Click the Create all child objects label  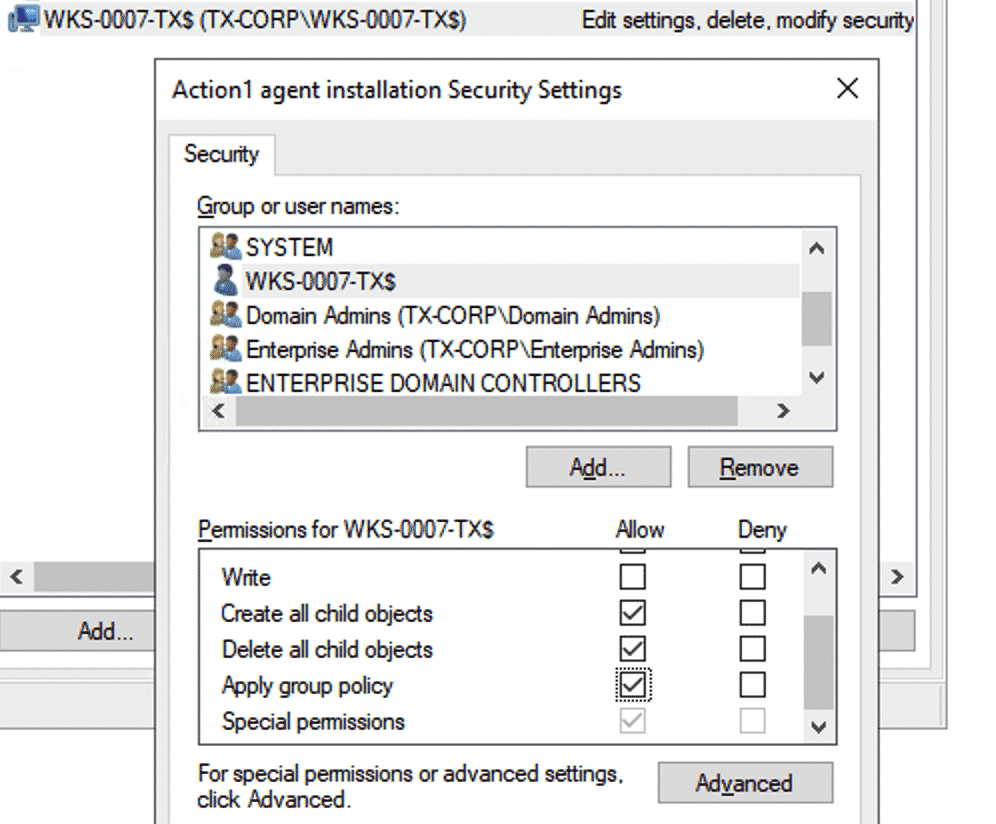point(327,613)
